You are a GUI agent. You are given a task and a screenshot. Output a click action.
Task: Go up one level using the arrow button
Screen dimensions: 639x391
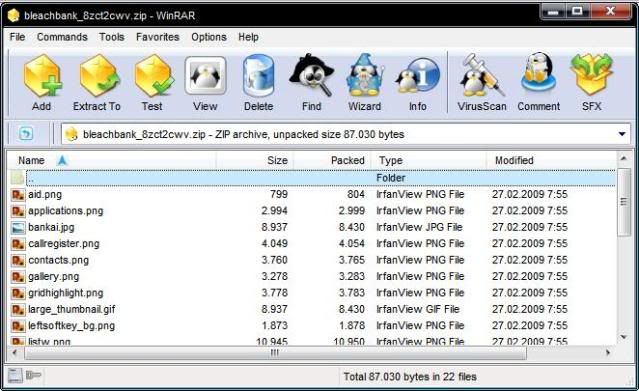[26, 133]
